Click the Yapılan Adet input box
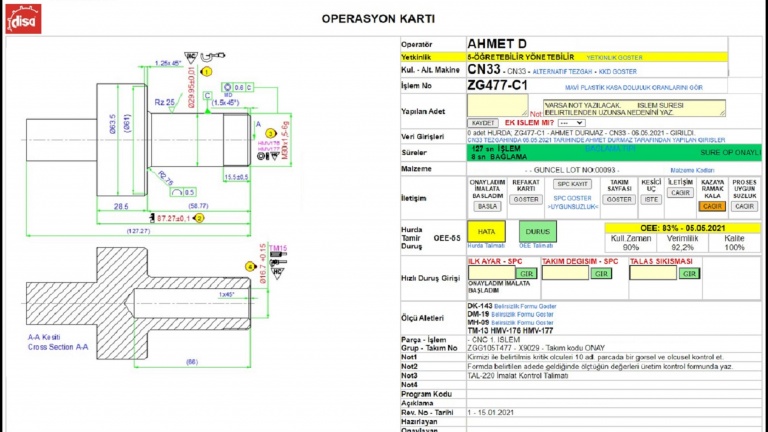Image resolution: width=768 pixels, height=432 pixels. tap(497, 105)
